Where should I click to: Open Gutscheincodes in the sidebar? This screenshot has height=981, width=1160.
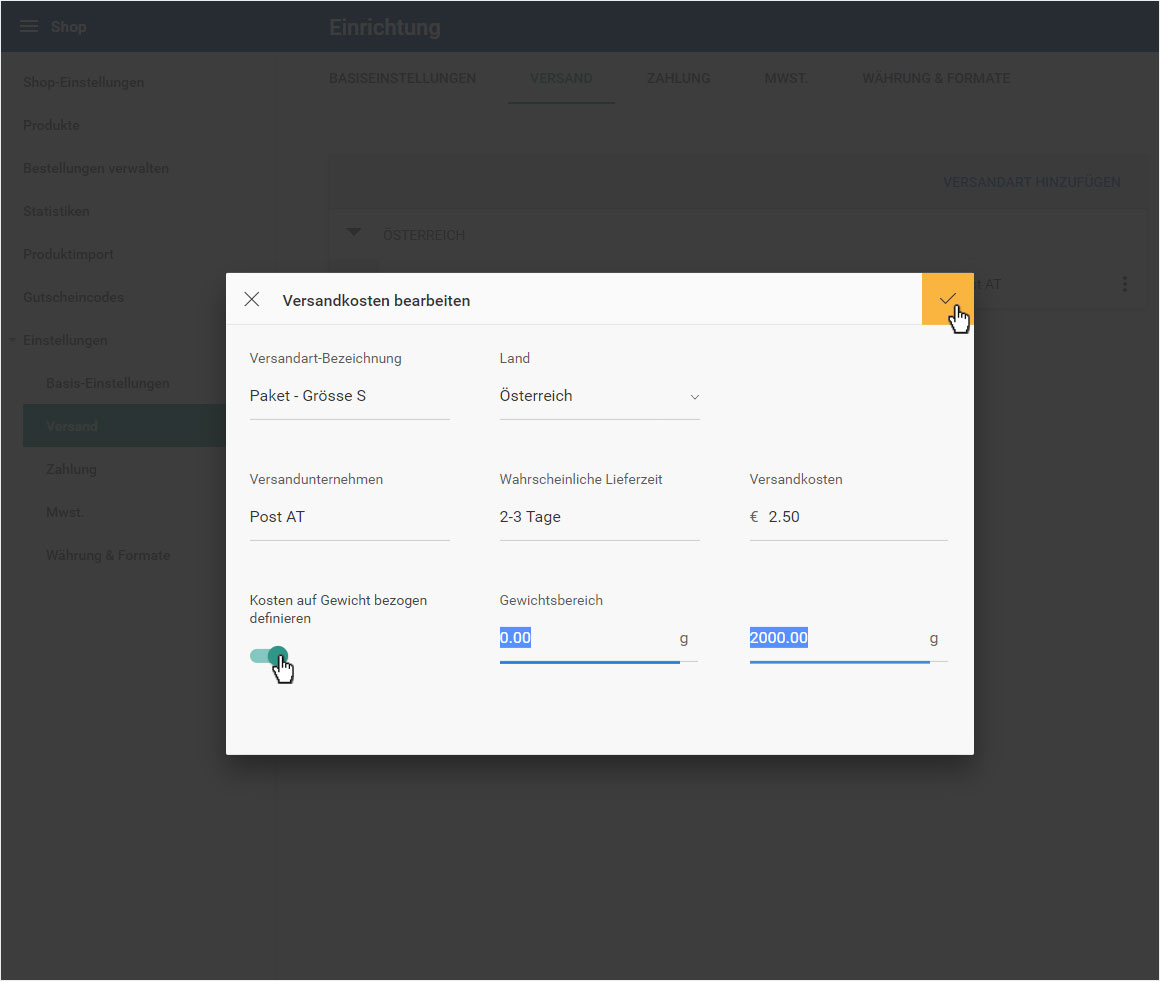[x=73, y=297]
